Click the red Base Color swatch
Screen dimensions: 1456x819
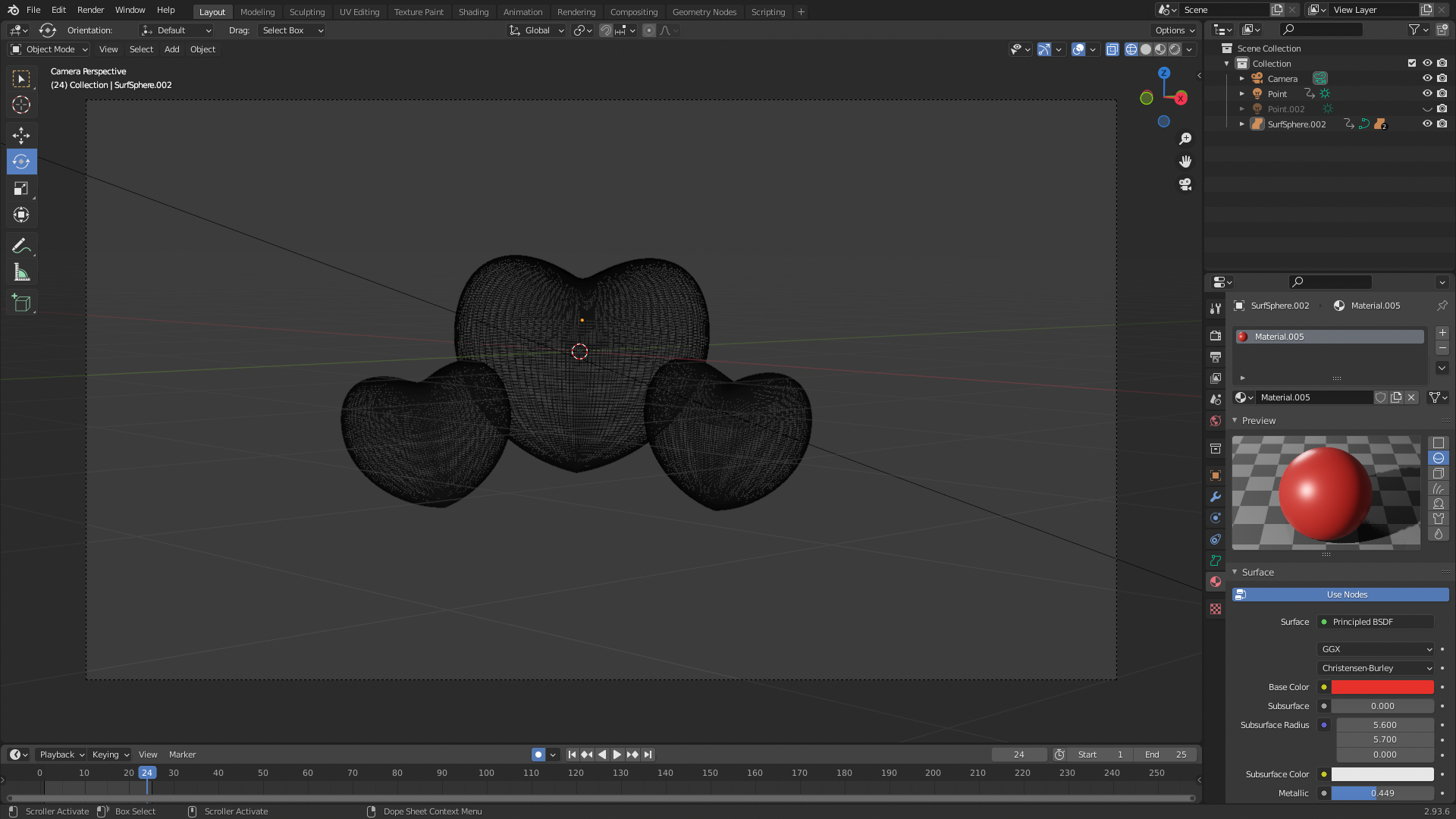click(1382, 687)
